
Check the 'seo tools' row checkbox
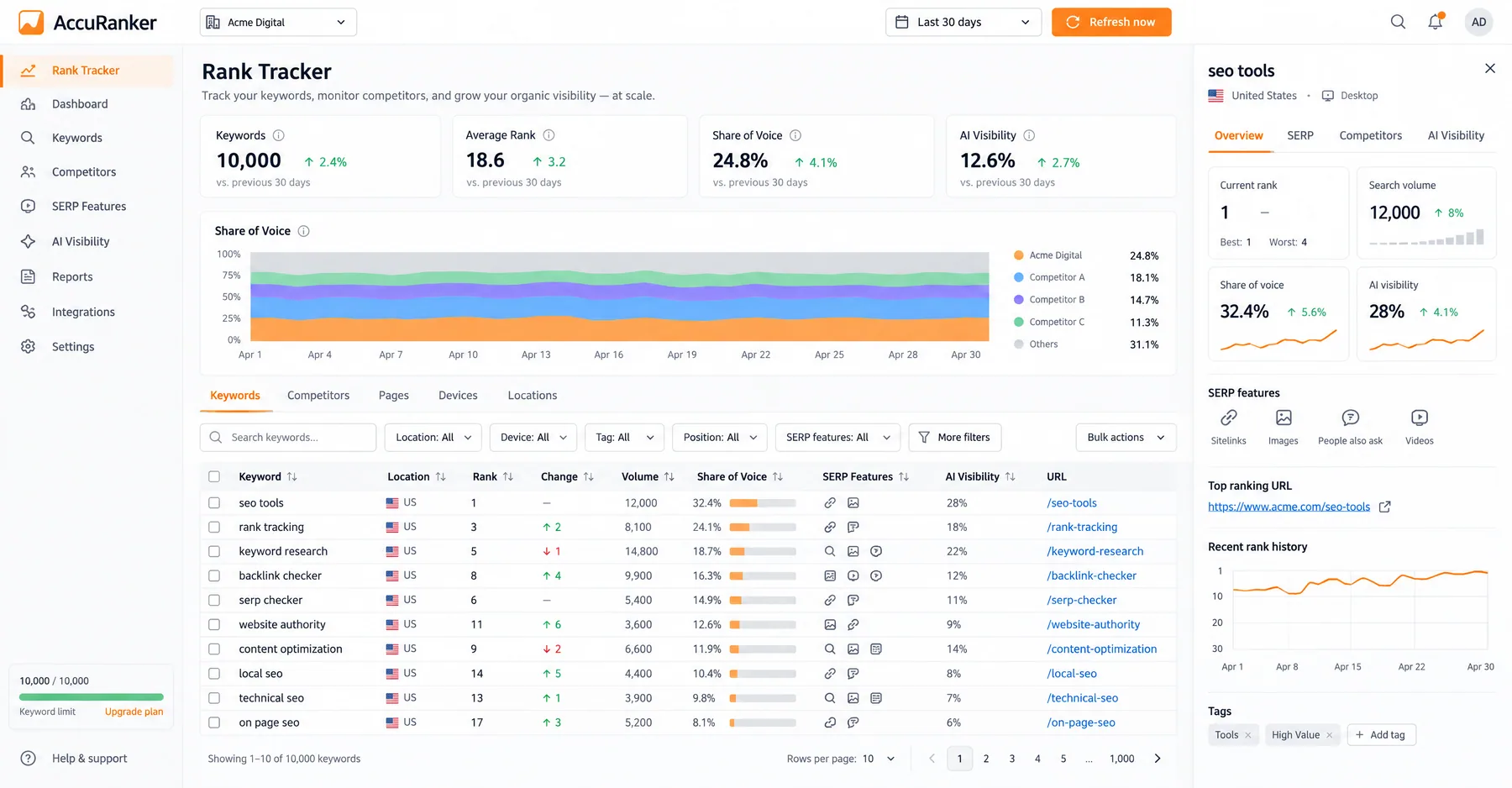(214, 503)
